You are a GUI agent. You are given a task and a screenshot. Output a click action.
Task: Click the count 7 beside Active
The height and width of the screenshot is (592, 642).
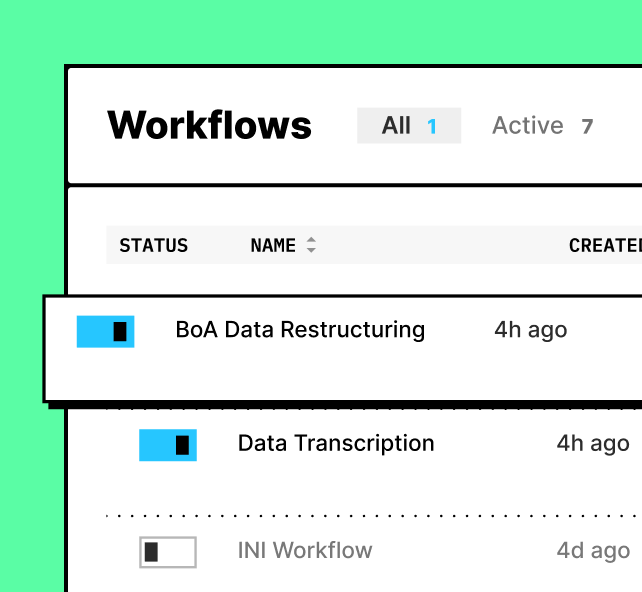pyautogui.click(x=587, y=127)
